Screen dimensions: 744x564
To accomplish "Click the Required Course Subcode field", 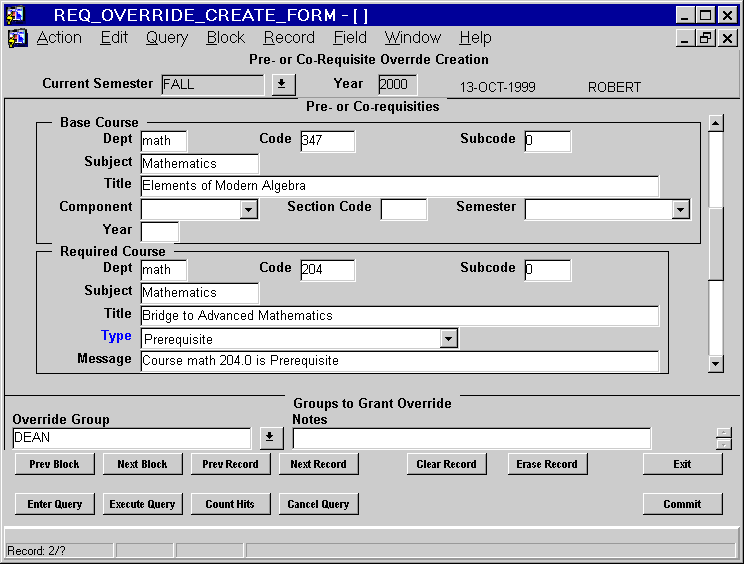I will [x=548, y=270].
